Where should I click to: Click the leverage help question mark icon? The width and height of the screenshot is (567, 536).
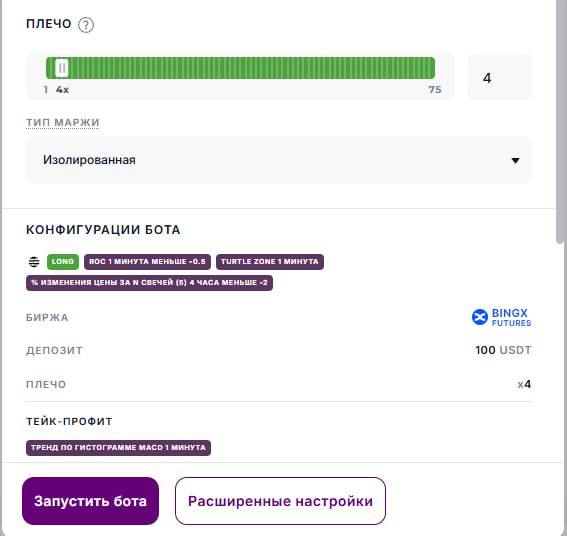pyautogui.click(x=86, y=25)
